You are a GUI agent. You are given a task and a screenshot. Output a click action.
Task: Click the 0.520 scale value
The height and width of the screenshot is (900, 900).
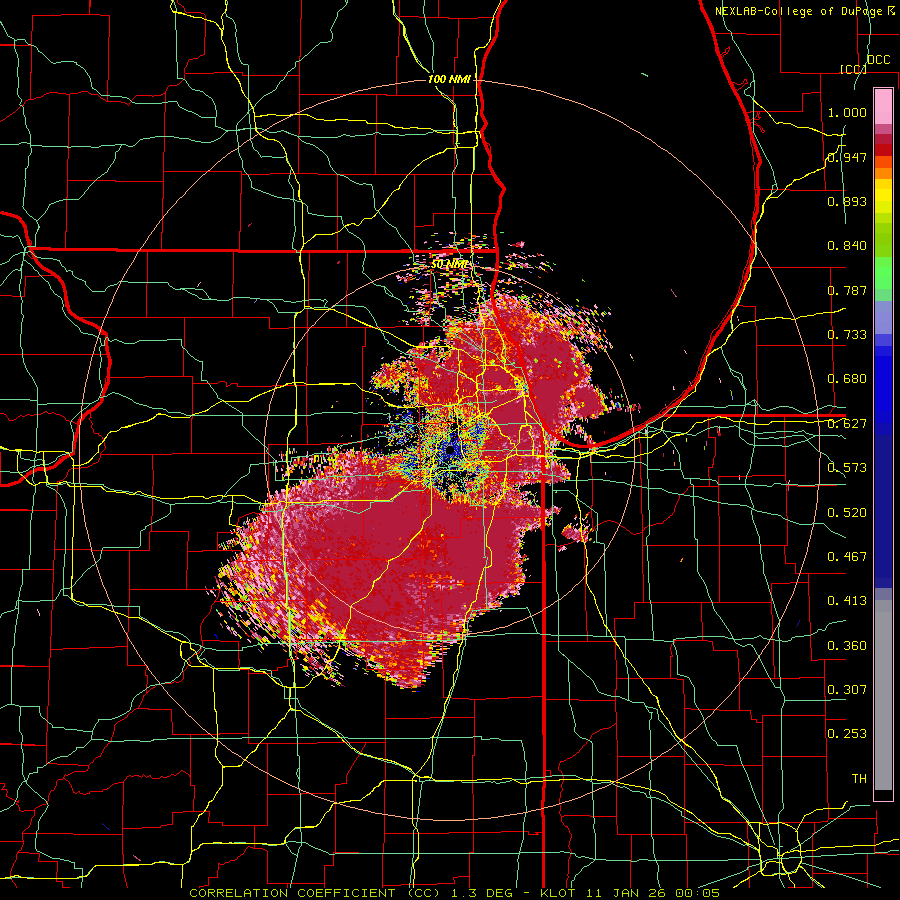click(x=847, y=513)
